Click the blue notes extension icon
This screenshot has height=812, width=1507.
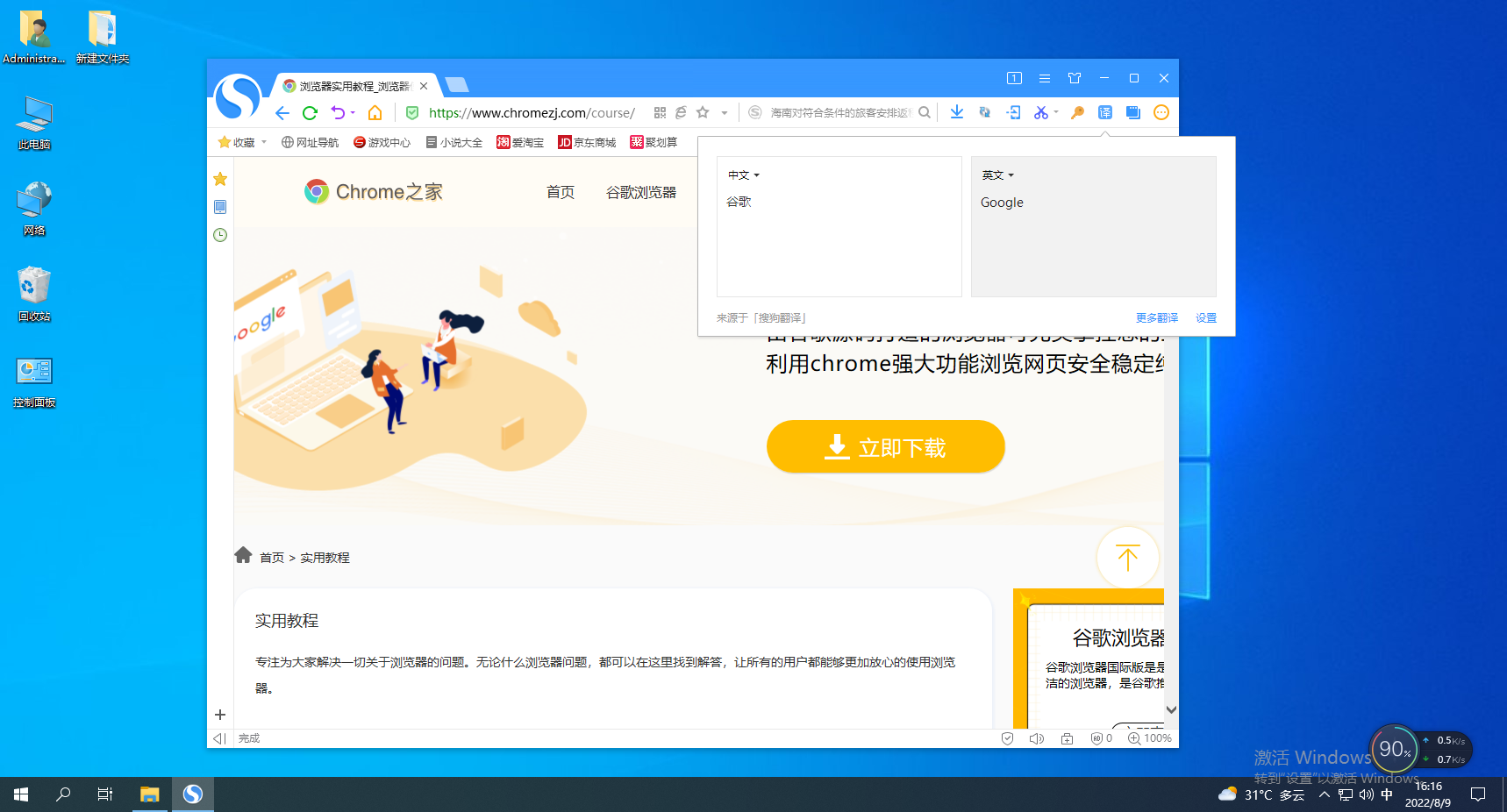coord(1133,112)
